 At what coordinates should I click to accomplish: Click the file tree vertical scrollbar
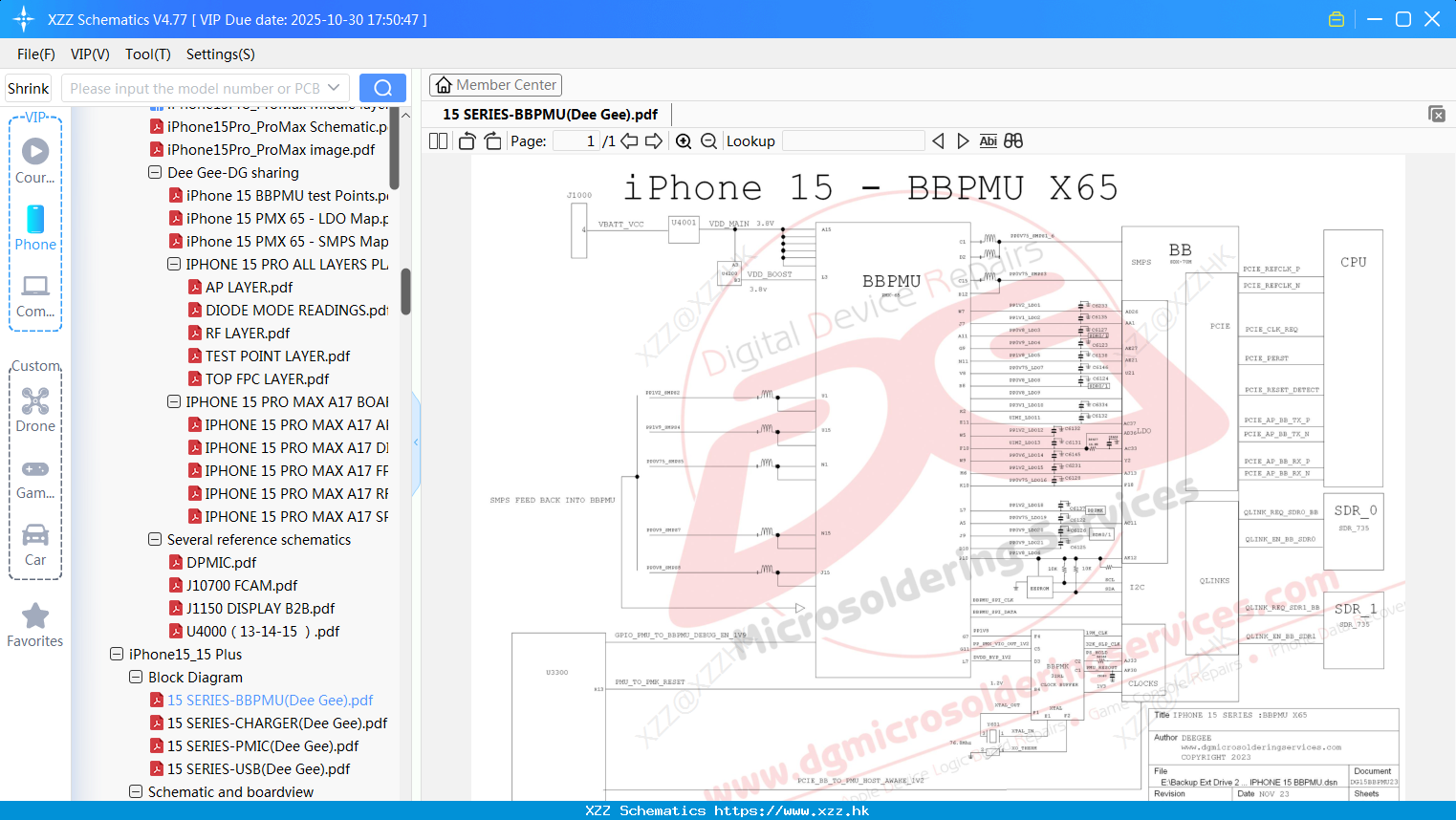405,291
